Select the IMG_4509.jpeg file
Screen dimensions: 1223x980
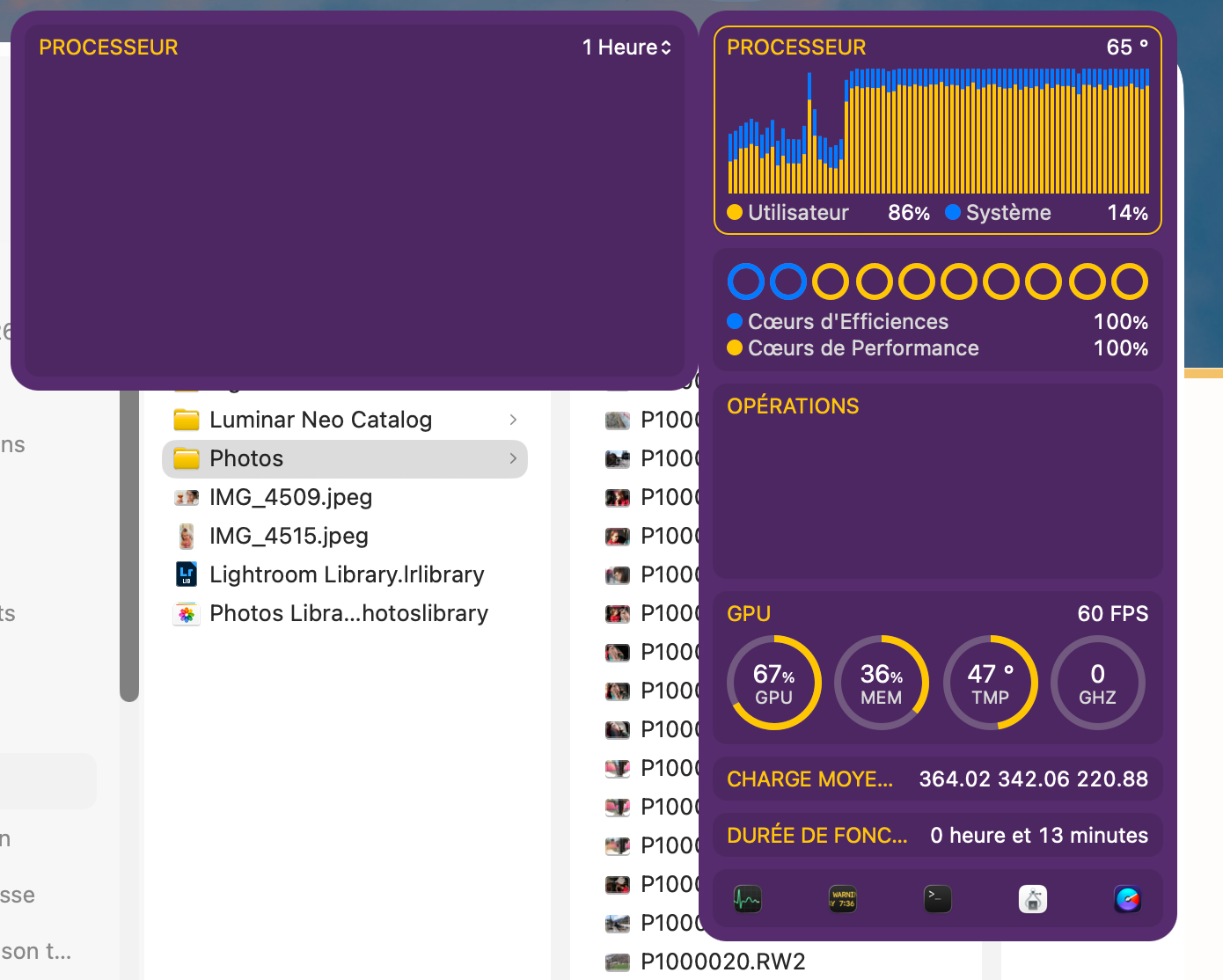point(290,497)
